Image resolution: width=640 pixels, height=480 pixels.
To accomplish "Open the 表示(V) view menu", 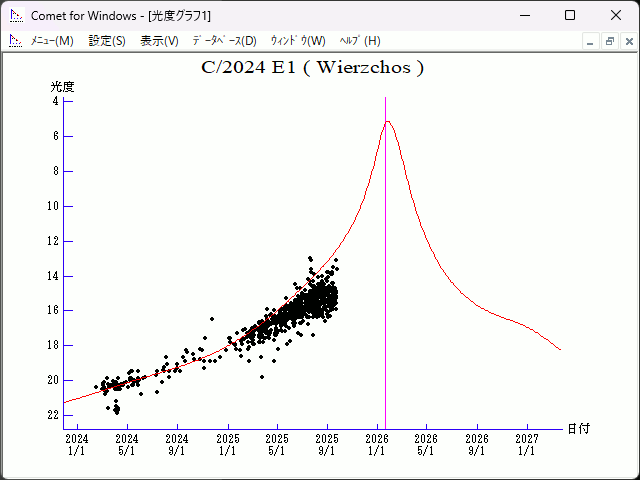I will (159, 41).
